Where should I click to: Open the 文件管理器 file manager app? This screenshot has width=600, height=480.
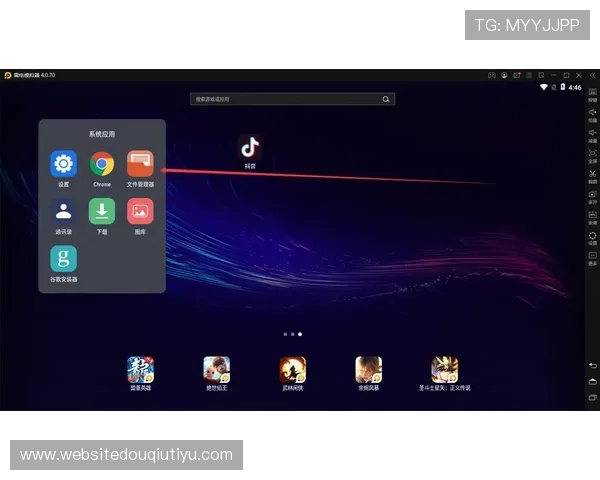tap(140, 164)
